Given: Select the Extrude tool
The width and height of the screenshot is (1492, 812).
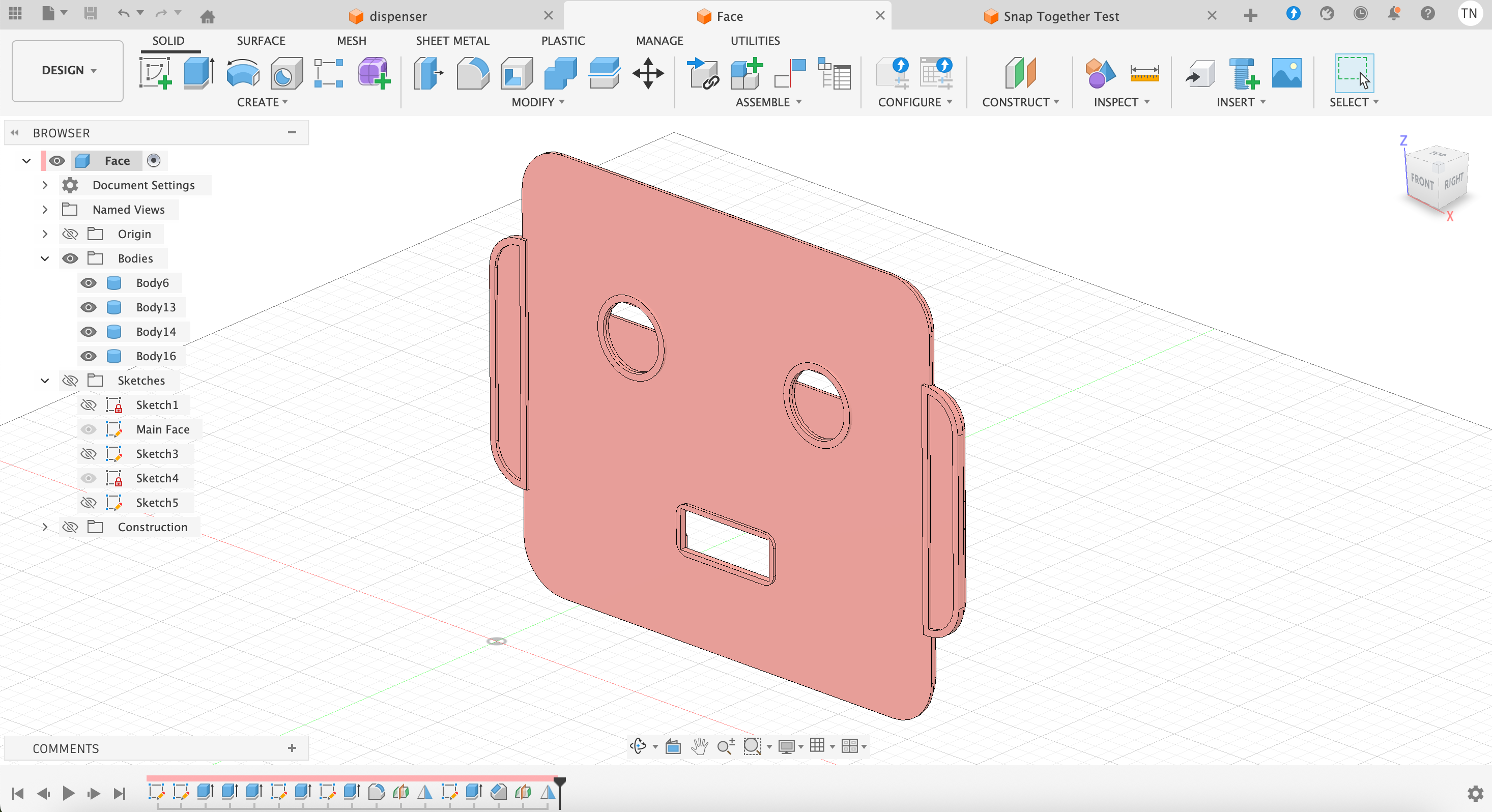Looking at the screenshot, I should [x=198, y=73].
